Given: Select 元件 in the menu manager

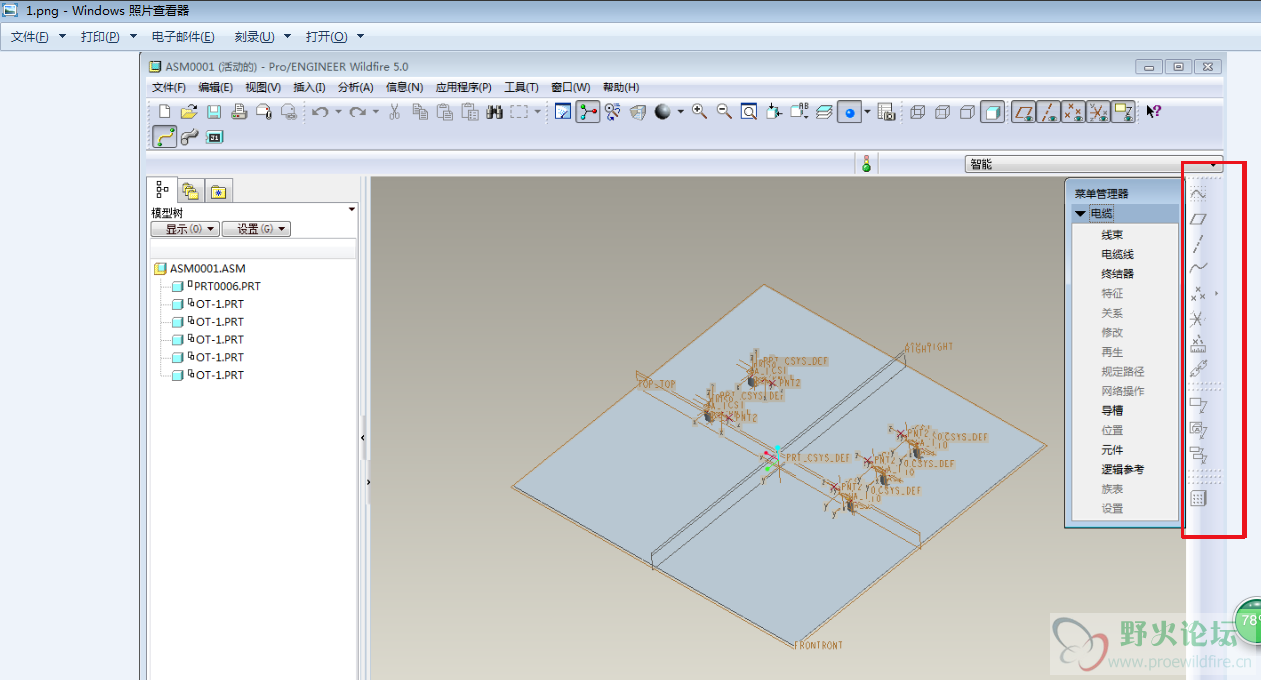Looking at the screenshot, I should [x=1112, y=450].
